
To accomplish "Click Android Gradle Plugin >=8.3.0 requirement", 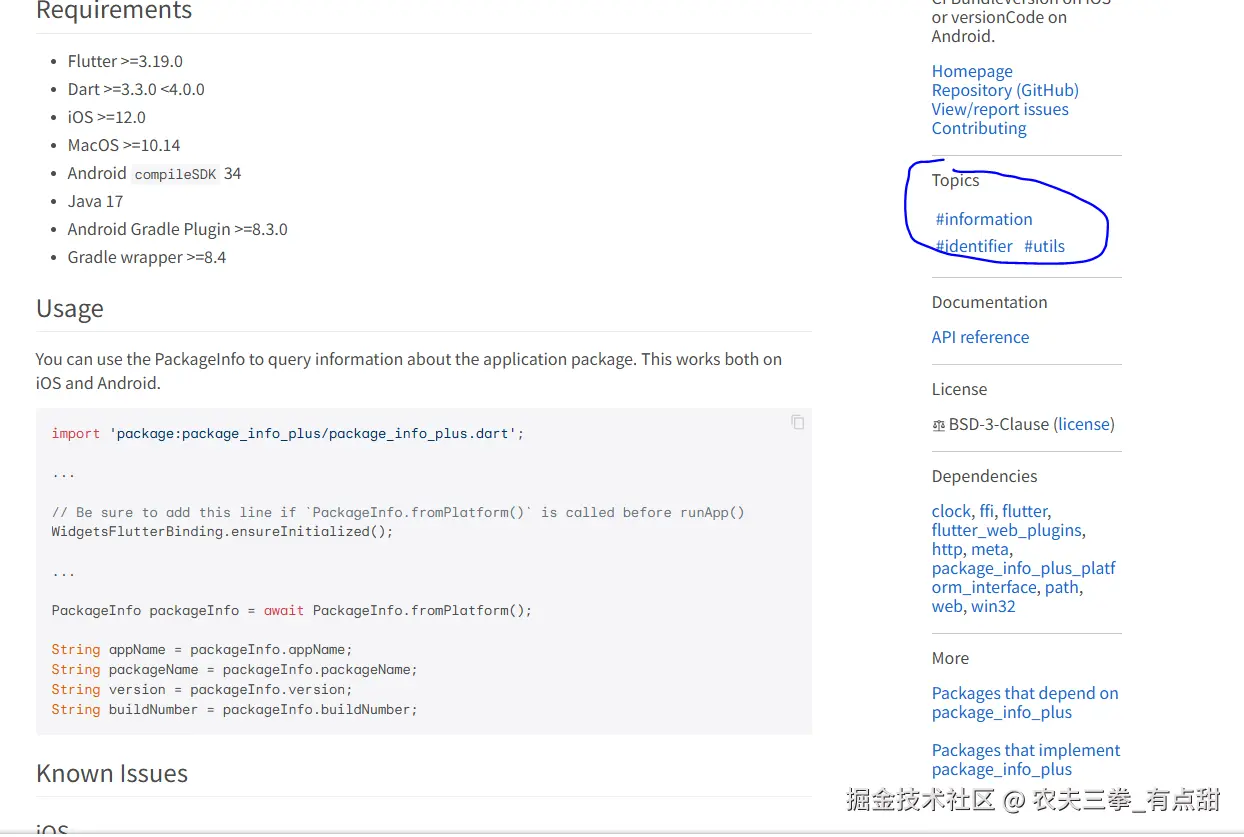I will [x=178, y=229].
